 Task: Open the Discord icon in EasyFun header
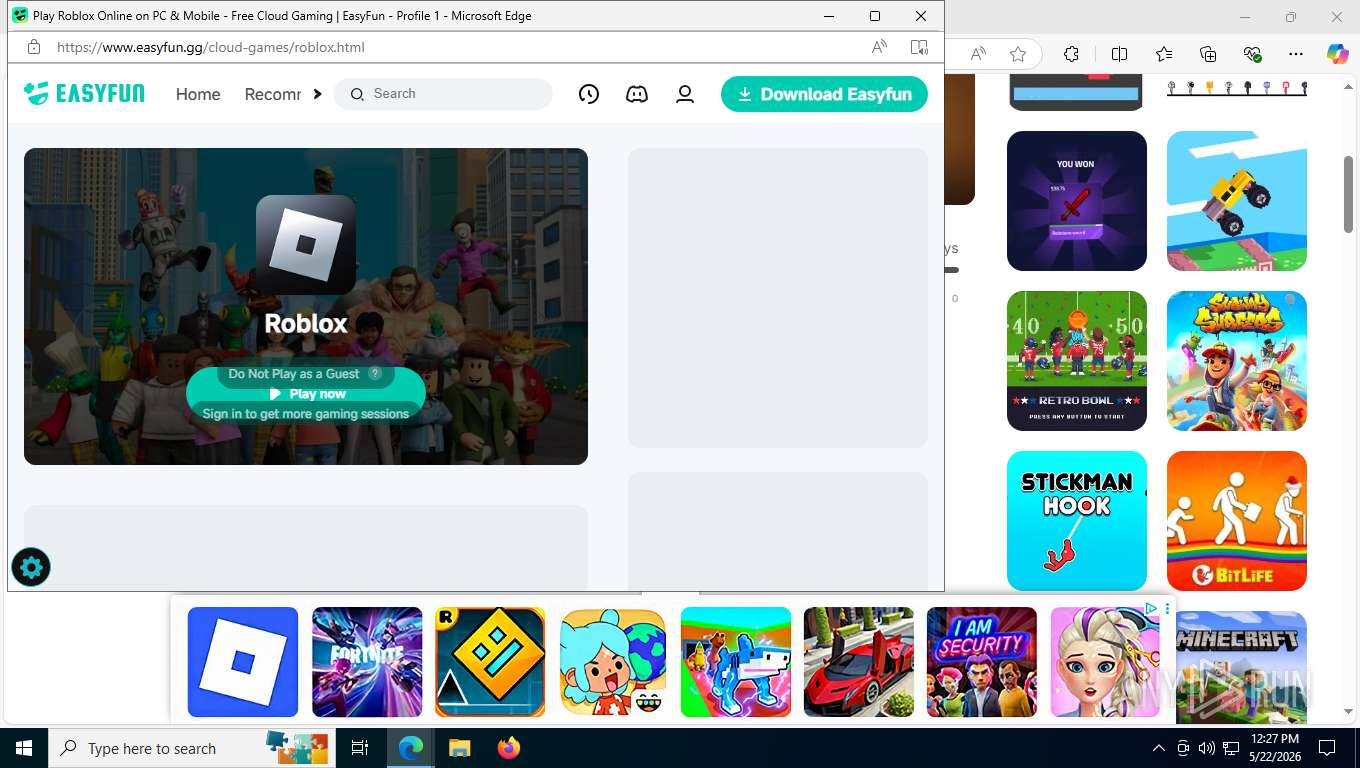click(x=637, y=94)
